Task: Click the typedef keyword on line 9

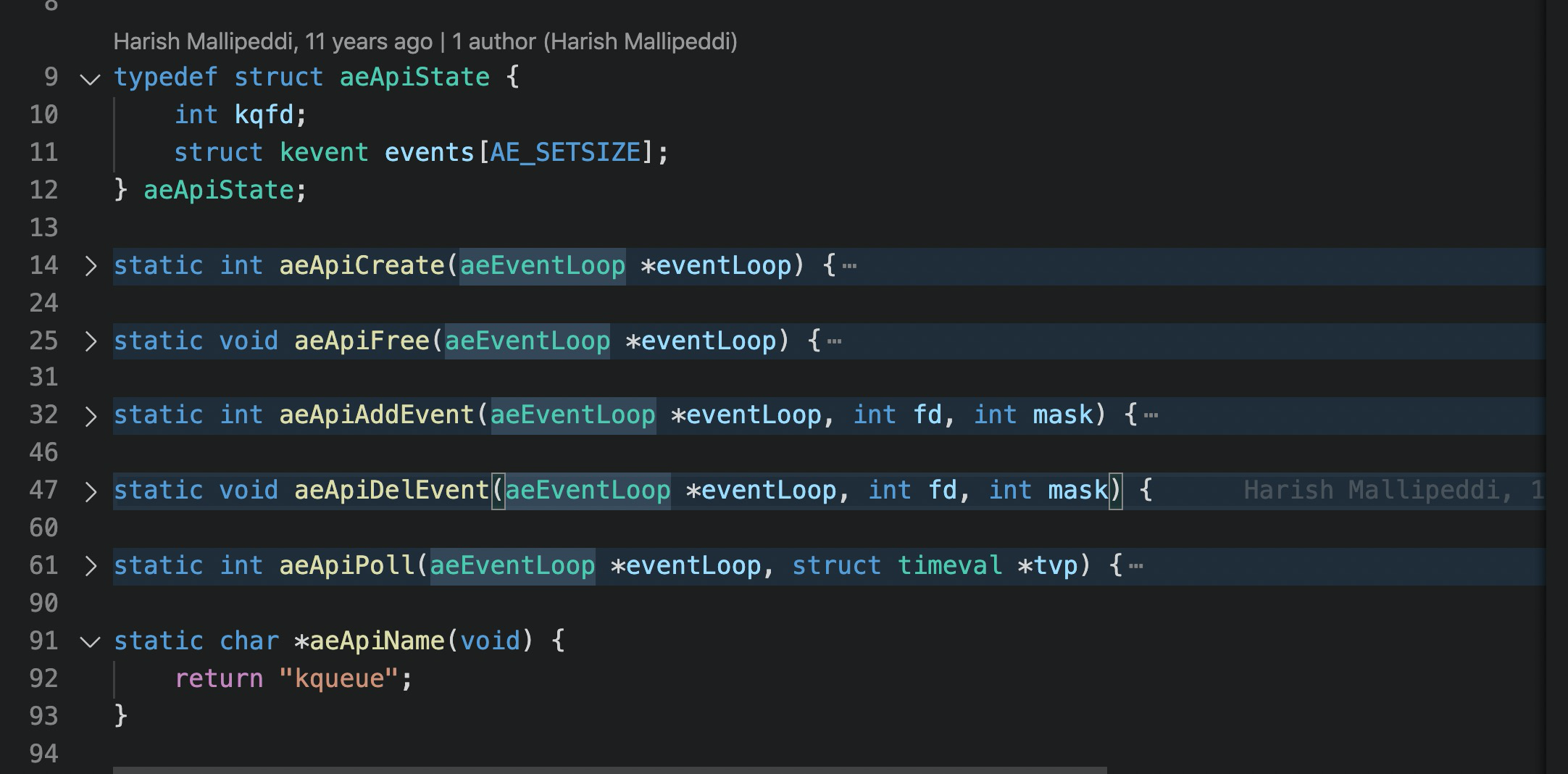Action: (166, 77)
